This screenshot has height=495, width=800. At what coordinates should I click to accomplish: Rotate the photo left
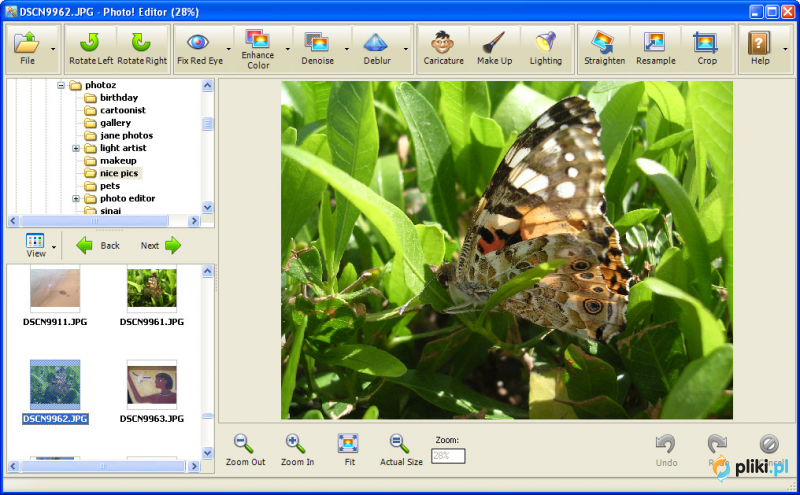pyautogui.click(x=91, y=48)
